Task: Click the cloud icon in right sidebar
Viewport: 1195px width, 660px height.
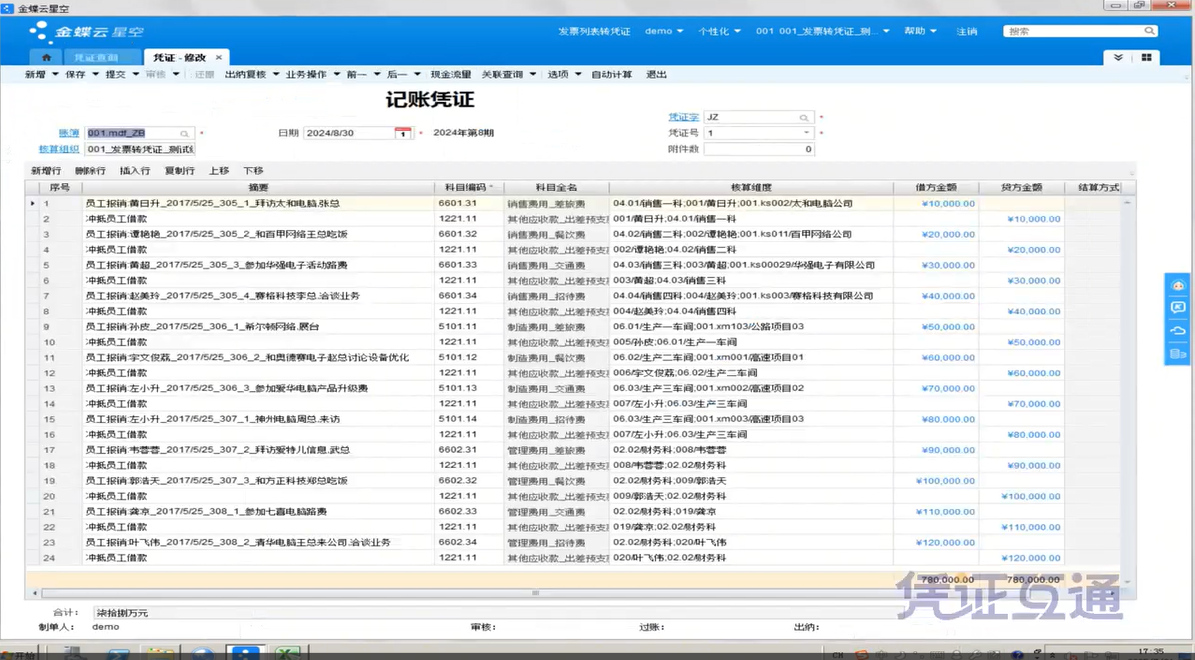Action: pyautogui.click(x=1178, y=331)
